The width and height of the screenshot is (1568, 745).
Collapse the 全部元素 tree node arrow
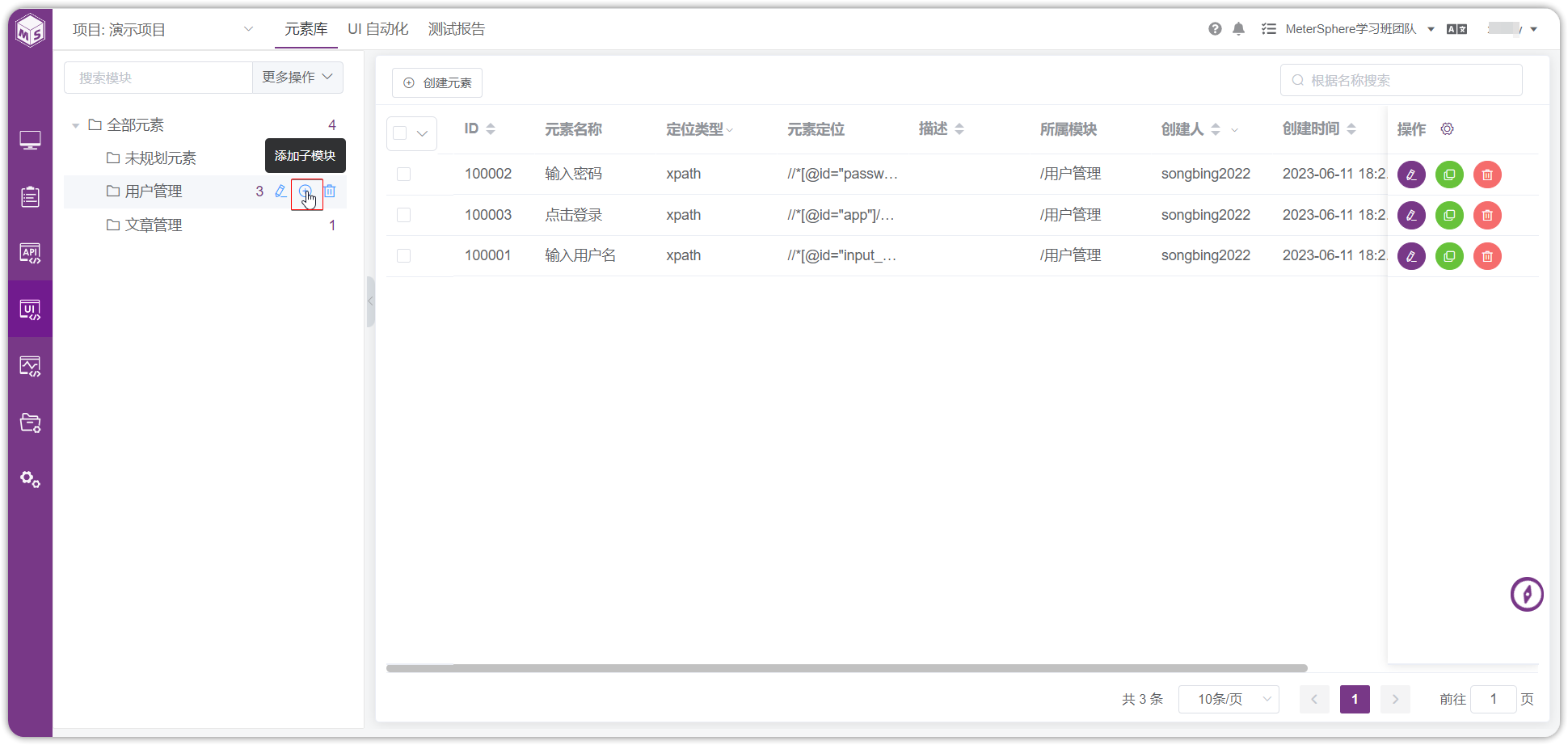pyautogui.click(x=75, y=125)
